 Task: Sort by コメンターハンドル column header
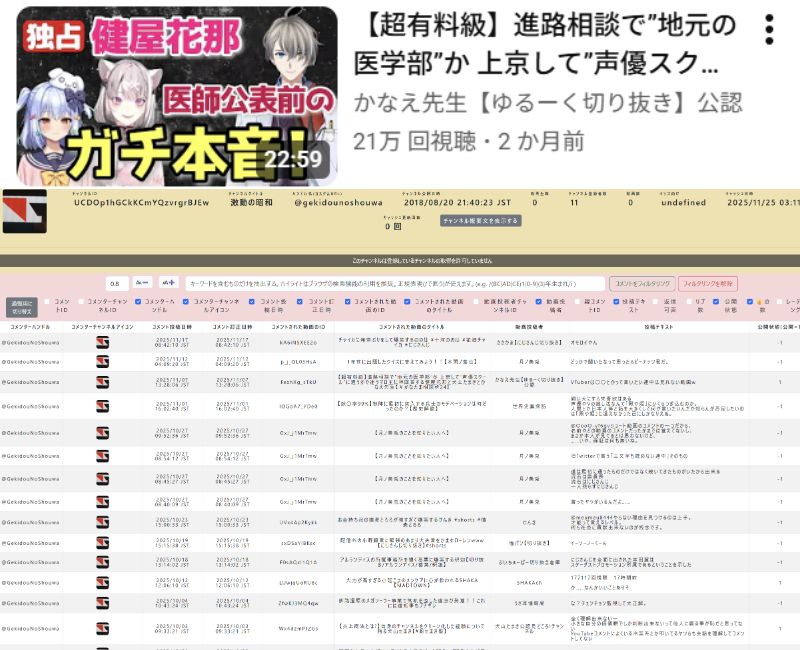tap(34, 326)
